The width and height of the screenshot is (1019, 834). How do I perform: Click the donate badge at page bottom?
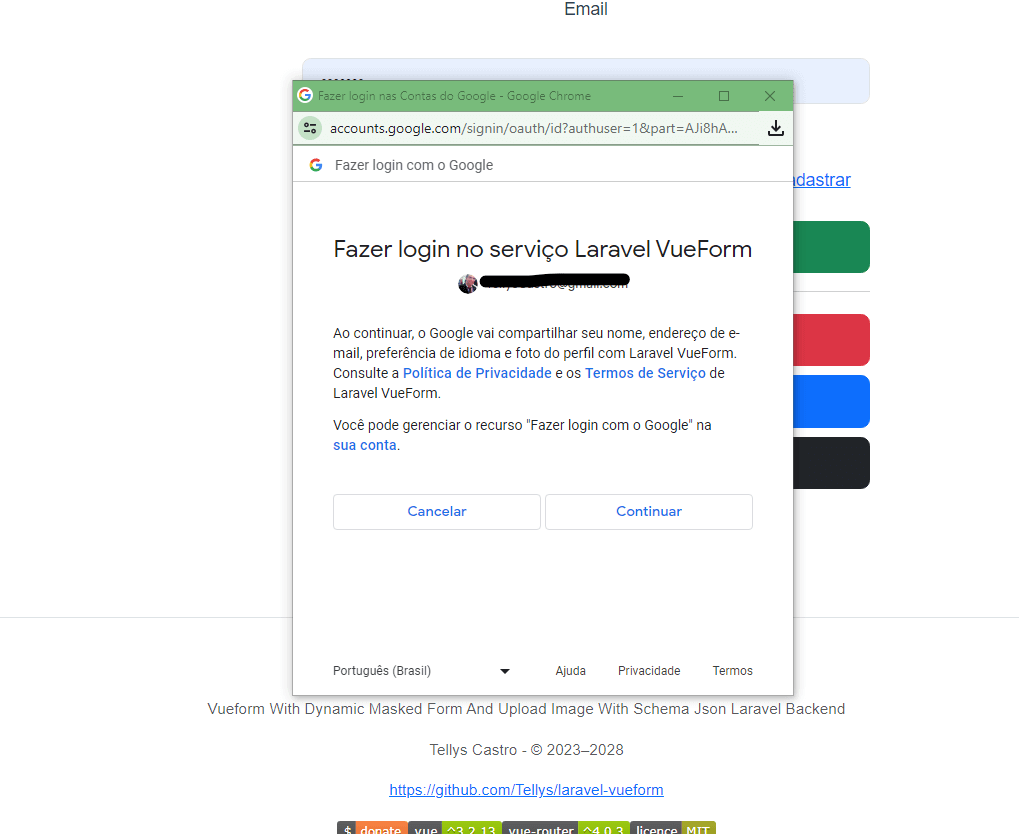tap(372, 828)
